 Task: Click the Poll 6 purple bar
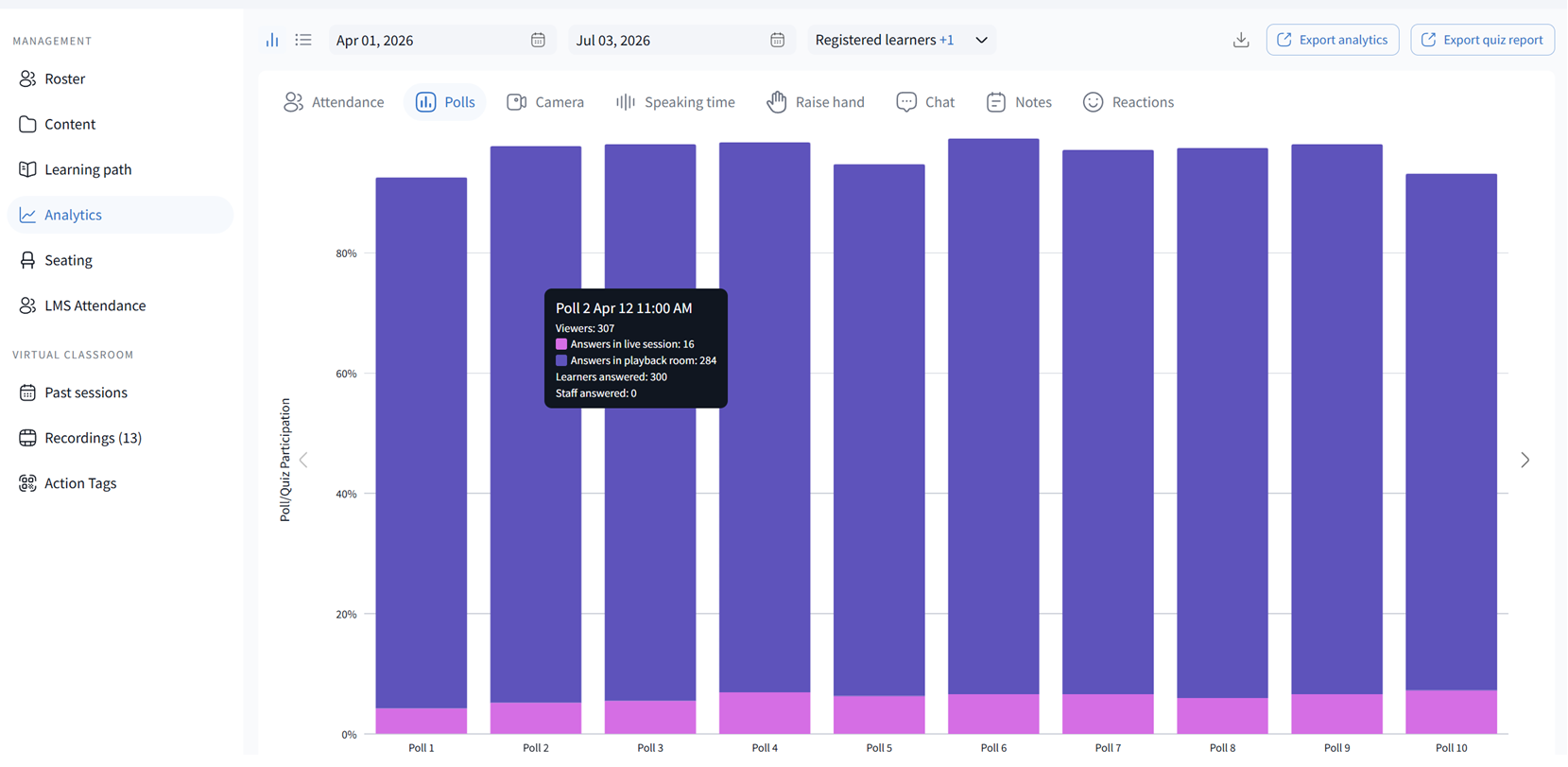pos(993,416)
